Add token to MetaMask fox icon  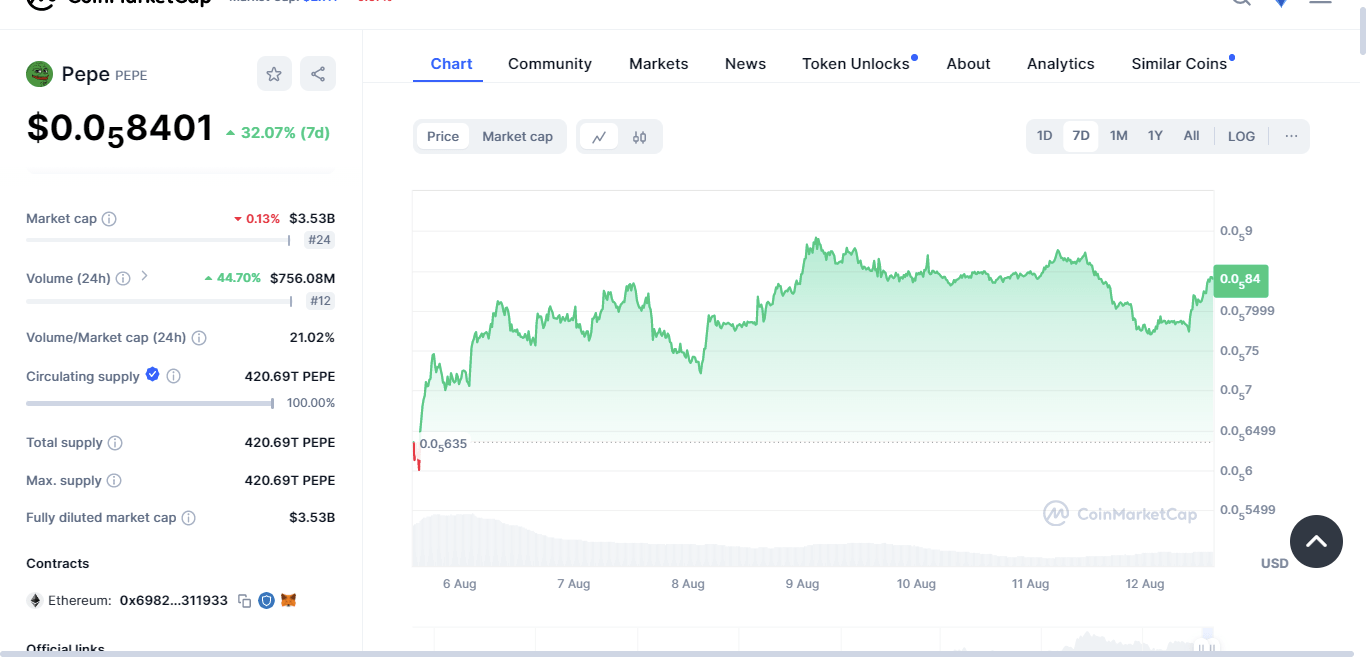pos(288,601)
